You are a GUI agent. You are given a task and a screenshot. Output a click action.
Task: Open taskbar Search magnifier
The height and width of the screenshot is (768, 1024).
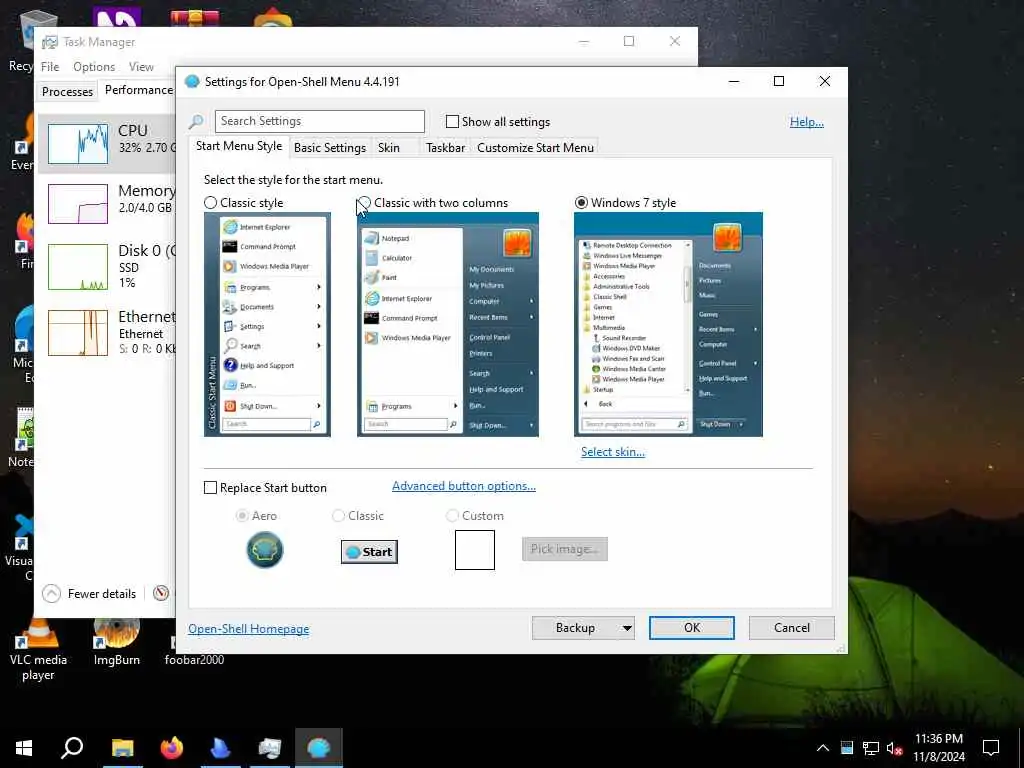click(x=72, y=748)
